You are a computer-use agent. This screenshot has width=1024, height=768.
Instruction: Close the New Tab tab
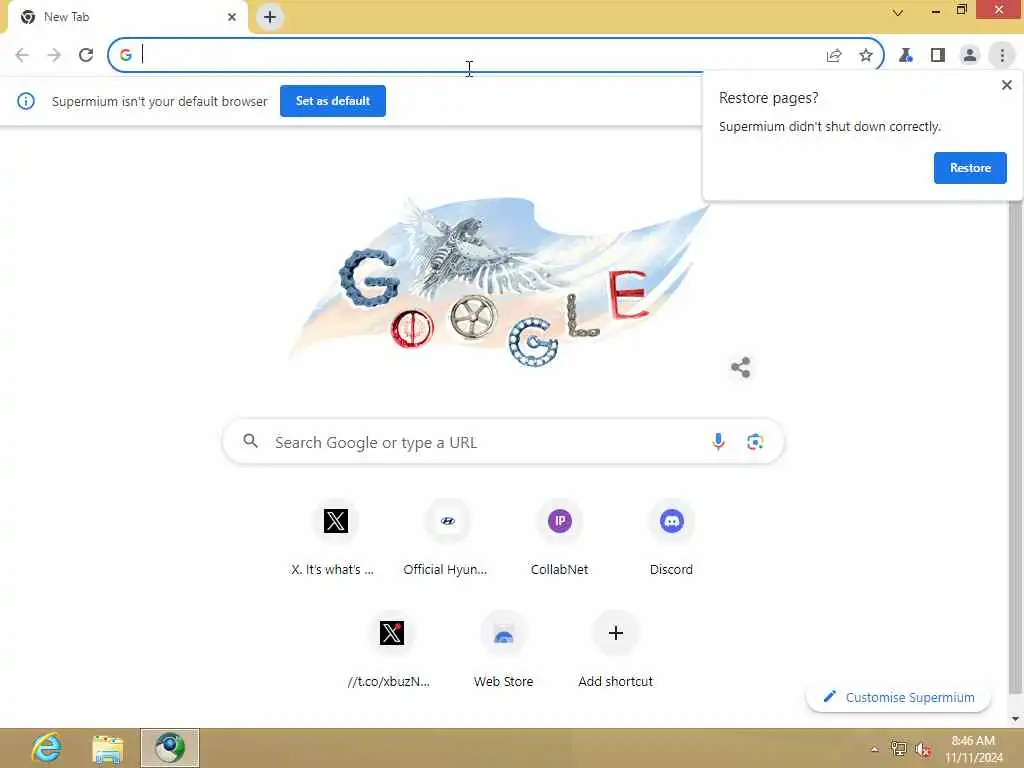[232, 17]
